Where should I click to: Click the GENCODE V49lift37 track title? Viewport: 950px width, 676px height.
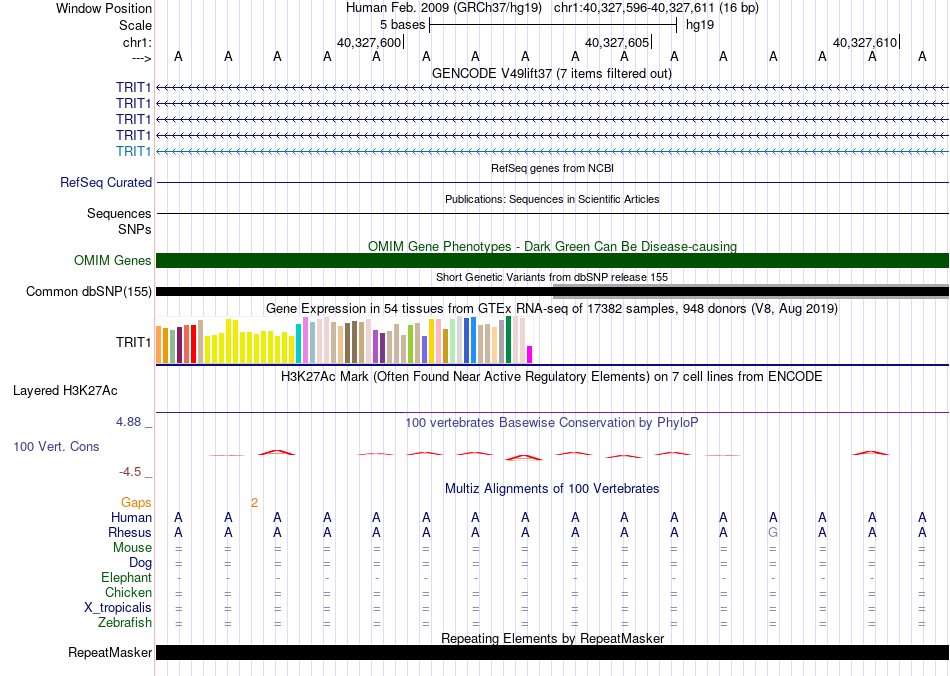pos(552,73)
